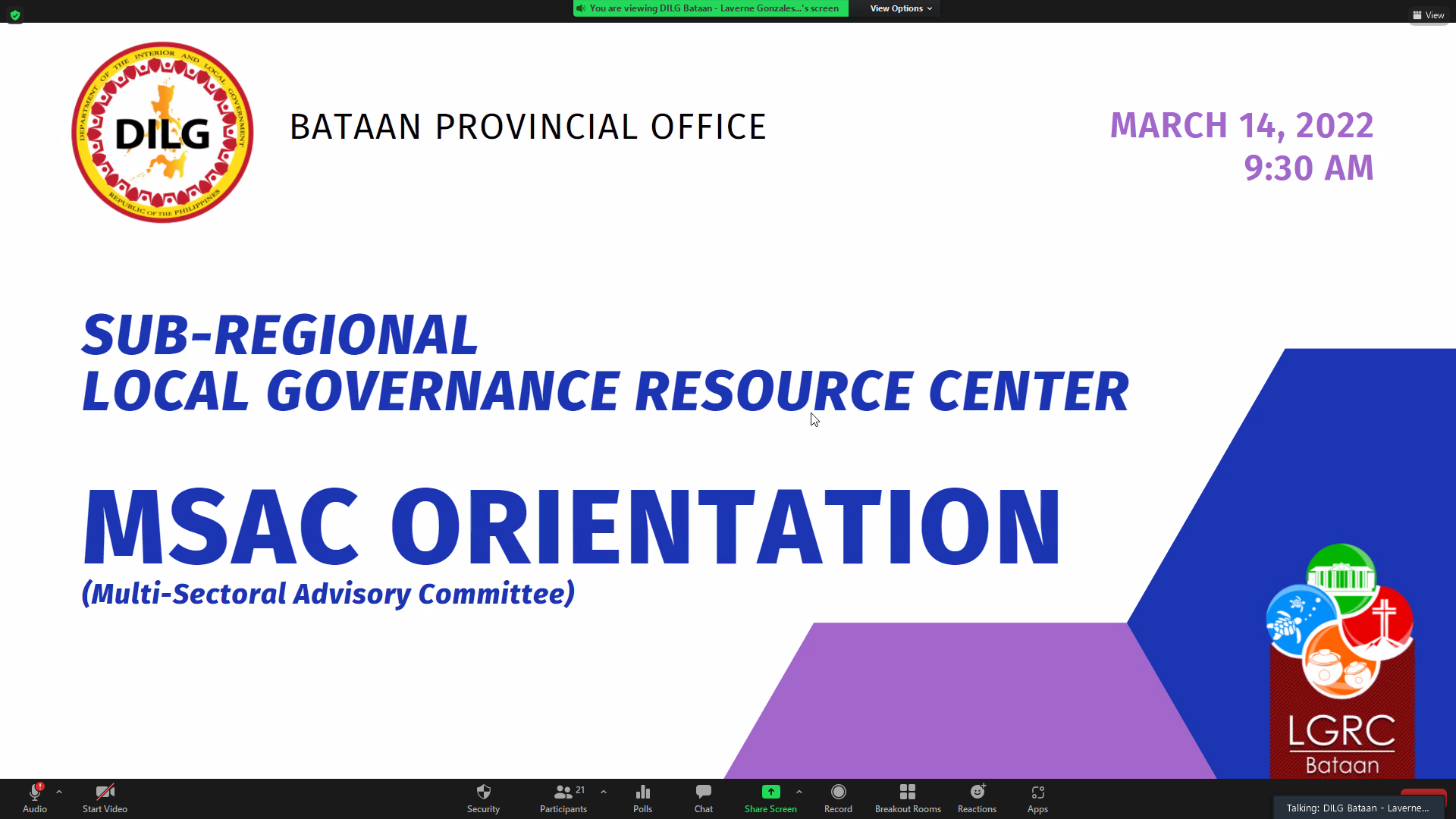Open the Security shield menu
This screenshot has width=1456, height=819.
(x=483, y=798)
